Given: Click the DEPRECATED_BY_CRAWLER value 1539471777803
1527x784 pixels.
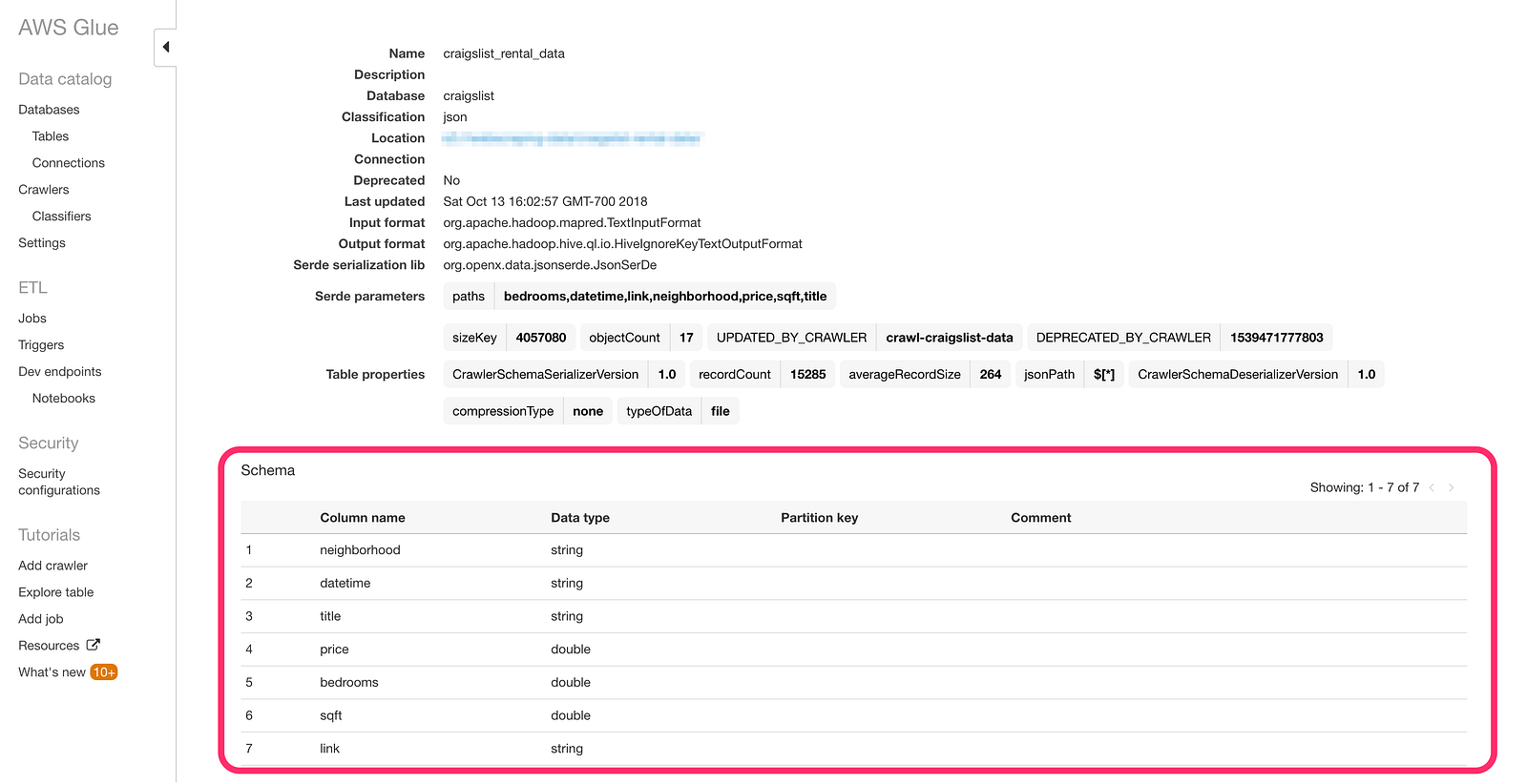Looking at the screenshot, I should click(1277, 338).
